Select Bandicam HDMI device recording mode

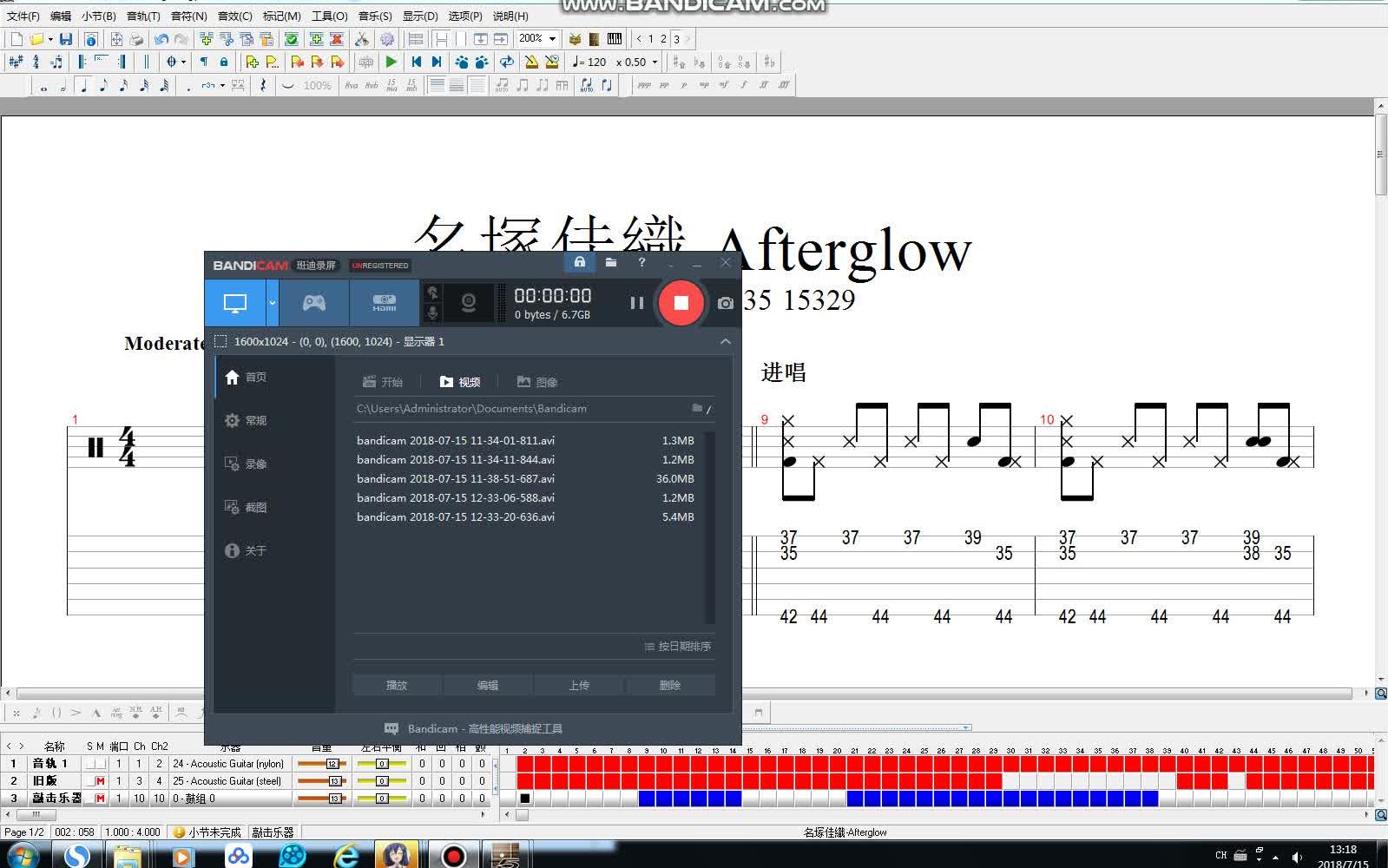(x=385, y=303)
